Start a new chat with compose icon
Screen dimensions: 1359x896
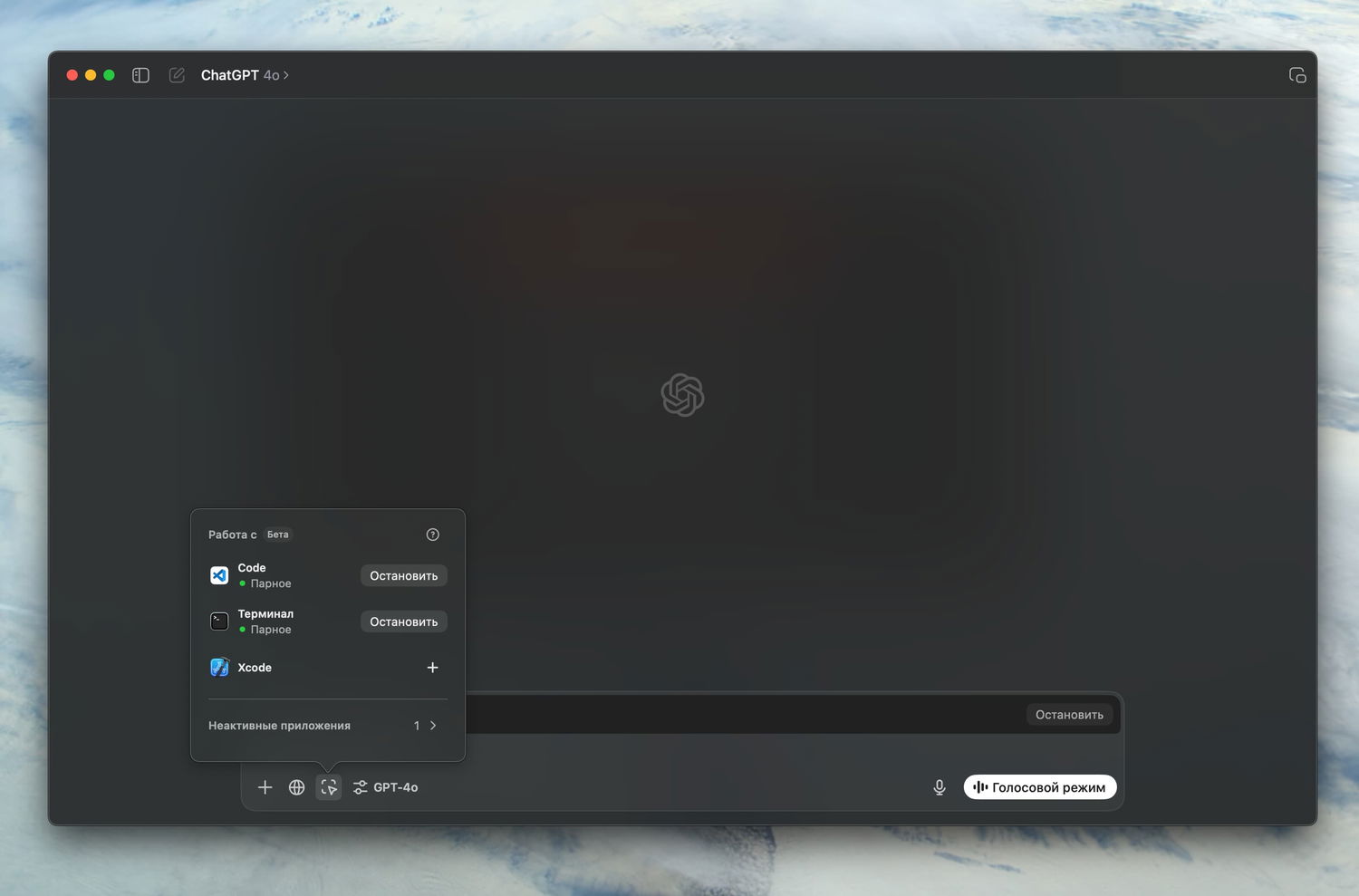coord(177,75)
